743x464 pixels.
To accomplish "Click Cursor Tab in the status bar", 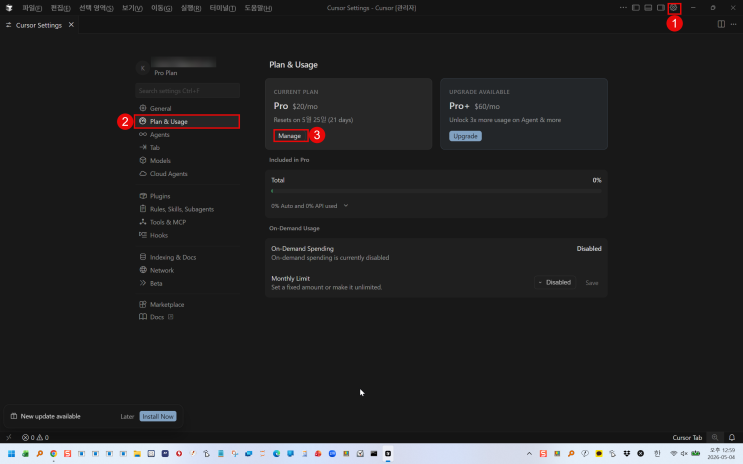I will click(687, 437).
